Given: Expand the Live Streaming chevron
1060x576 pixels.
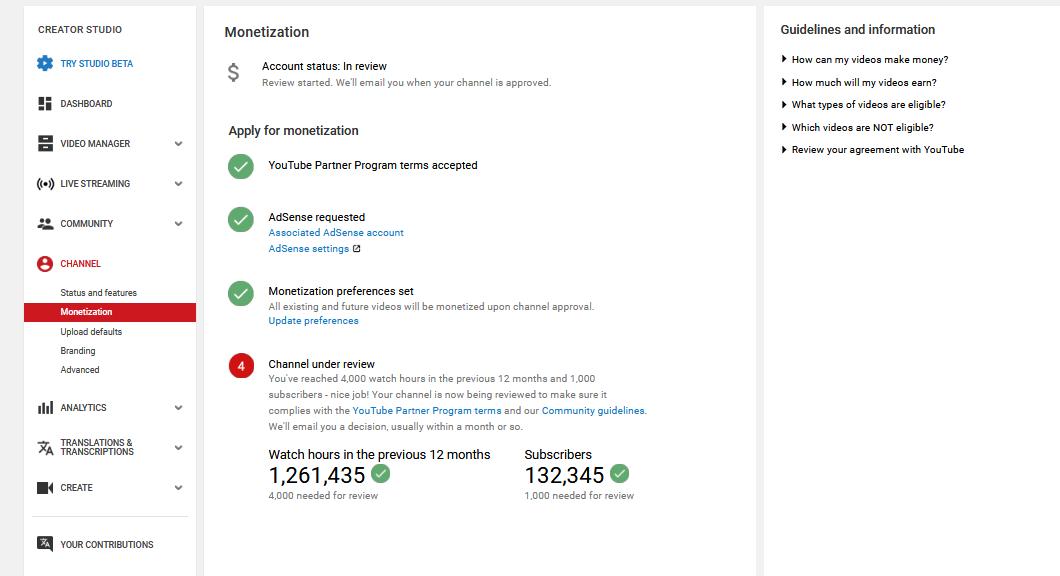Looking at the screenshot, I should [178, 184].
